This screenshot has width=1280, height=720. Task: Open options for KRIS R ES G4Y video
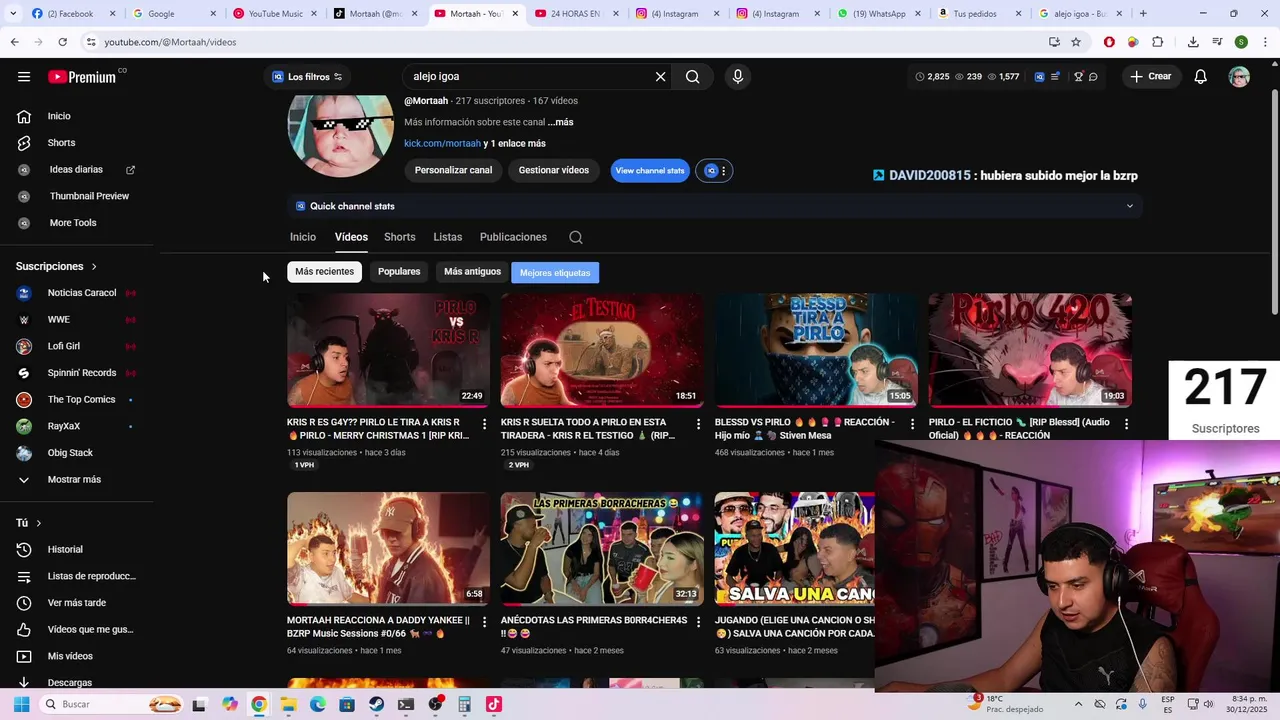click(485, 425)
